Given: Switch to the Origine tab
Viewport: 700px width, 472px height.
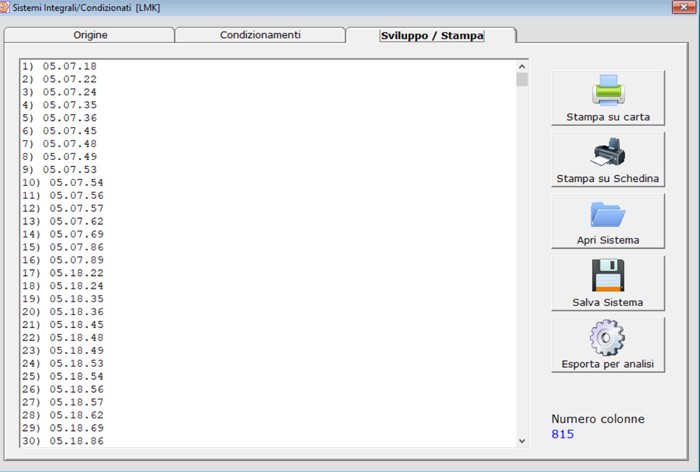Looking at the screenshot, I should pos(89,35).
